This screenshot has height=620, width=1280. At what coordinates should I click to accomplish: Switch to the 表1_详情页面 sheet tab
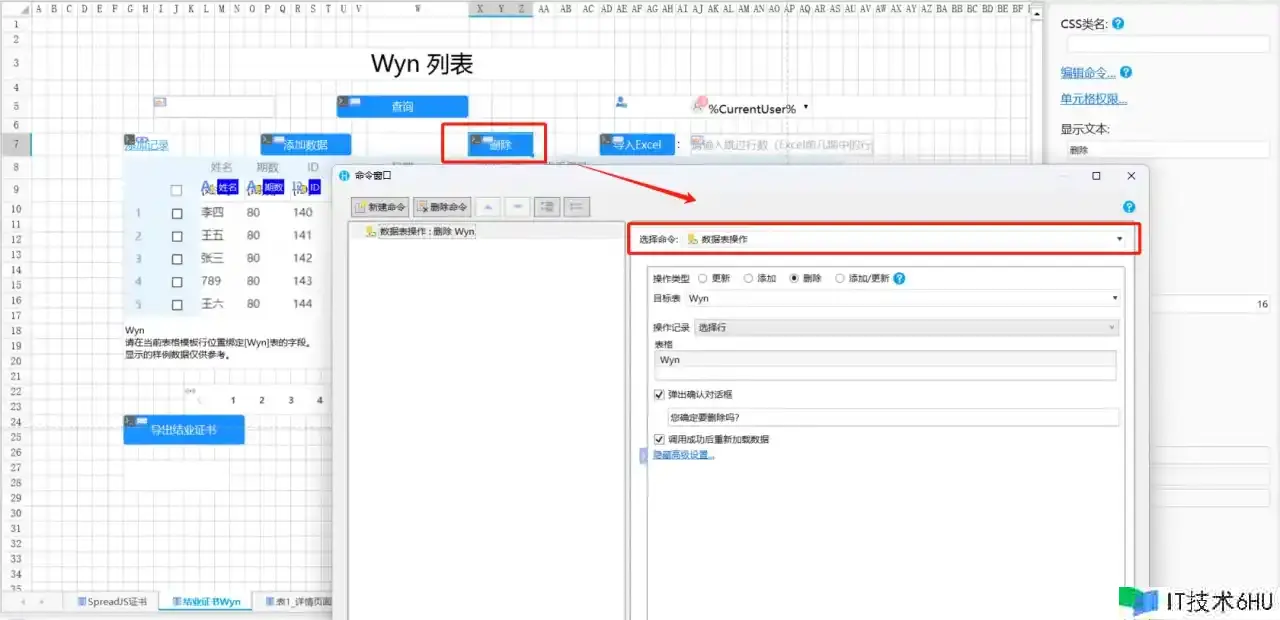(x=298, y=602)
